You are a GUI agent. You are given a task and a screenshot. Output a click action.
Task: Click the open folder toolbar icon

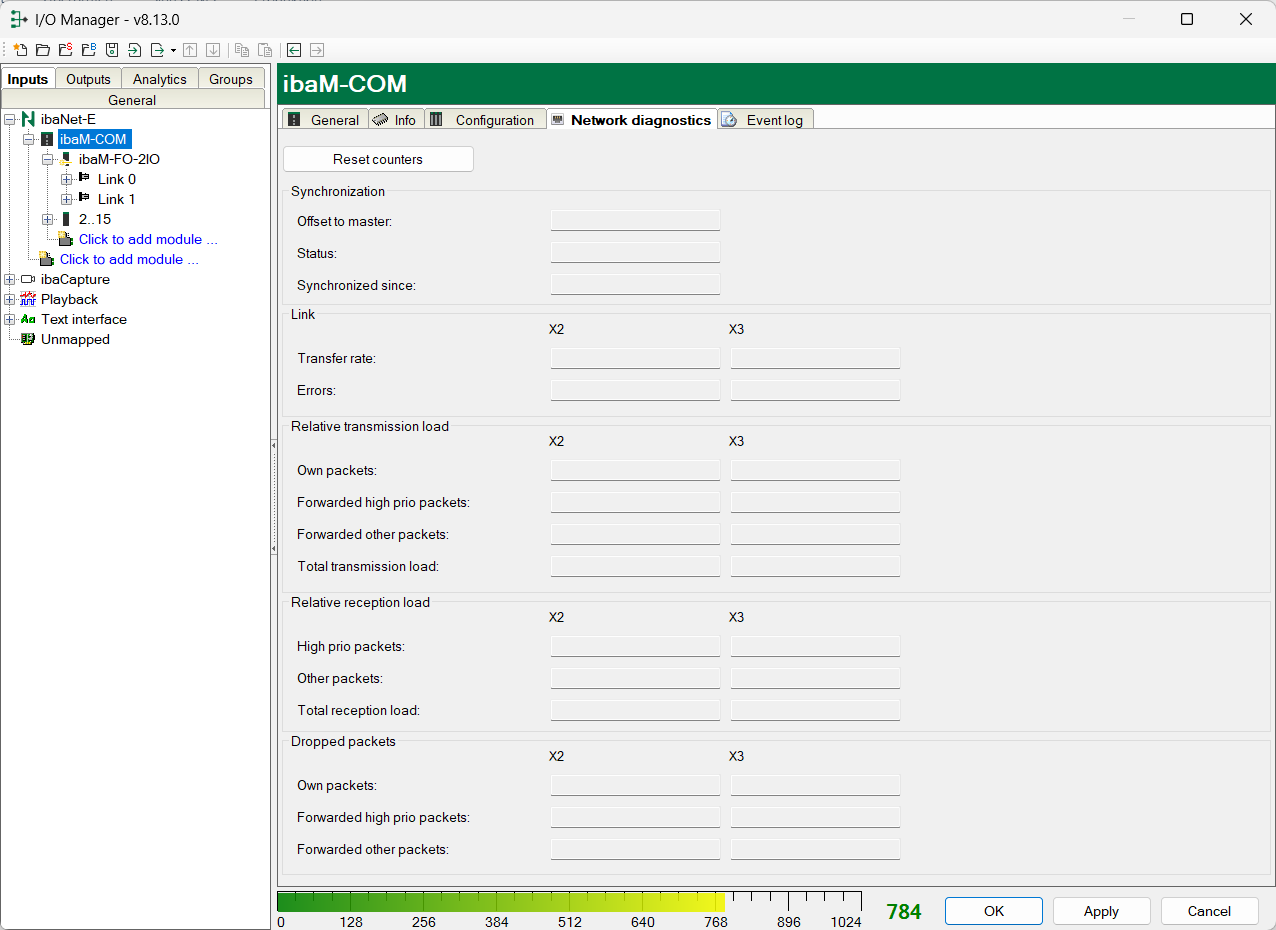tap(43, 50)
